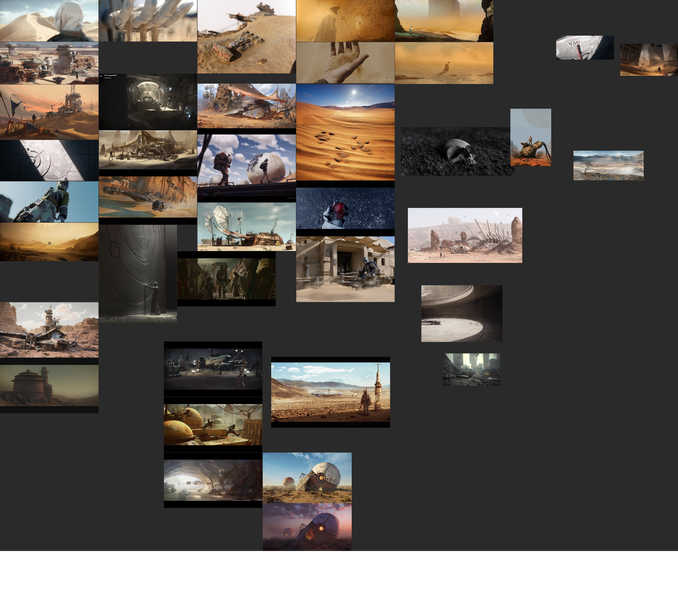Open the night hangar with spacecraft
Screen dimensions: 678x600
(213, 369)
